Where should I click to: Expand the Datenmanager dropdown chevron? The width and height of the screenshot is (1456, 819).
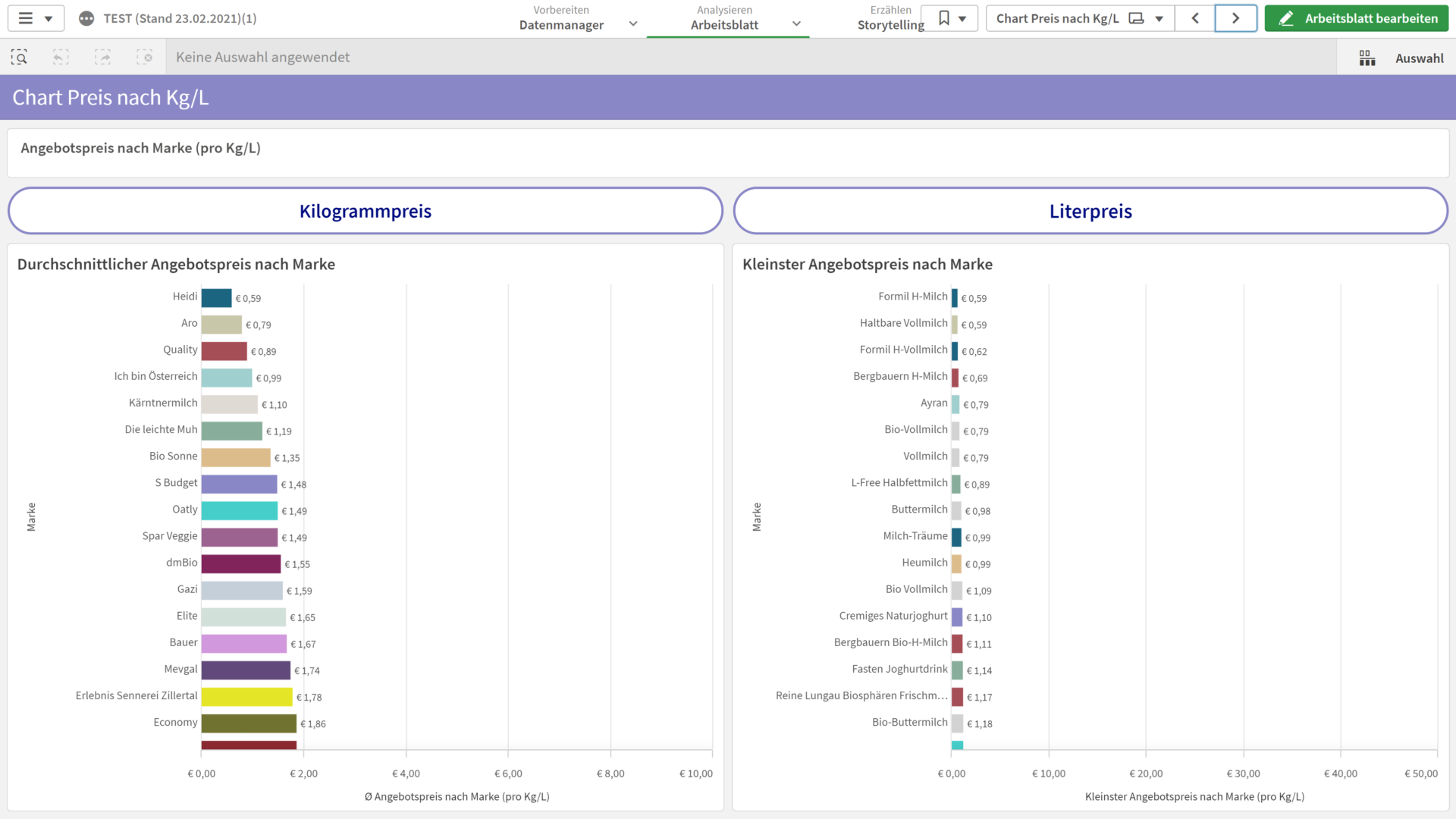click(633, 24)
